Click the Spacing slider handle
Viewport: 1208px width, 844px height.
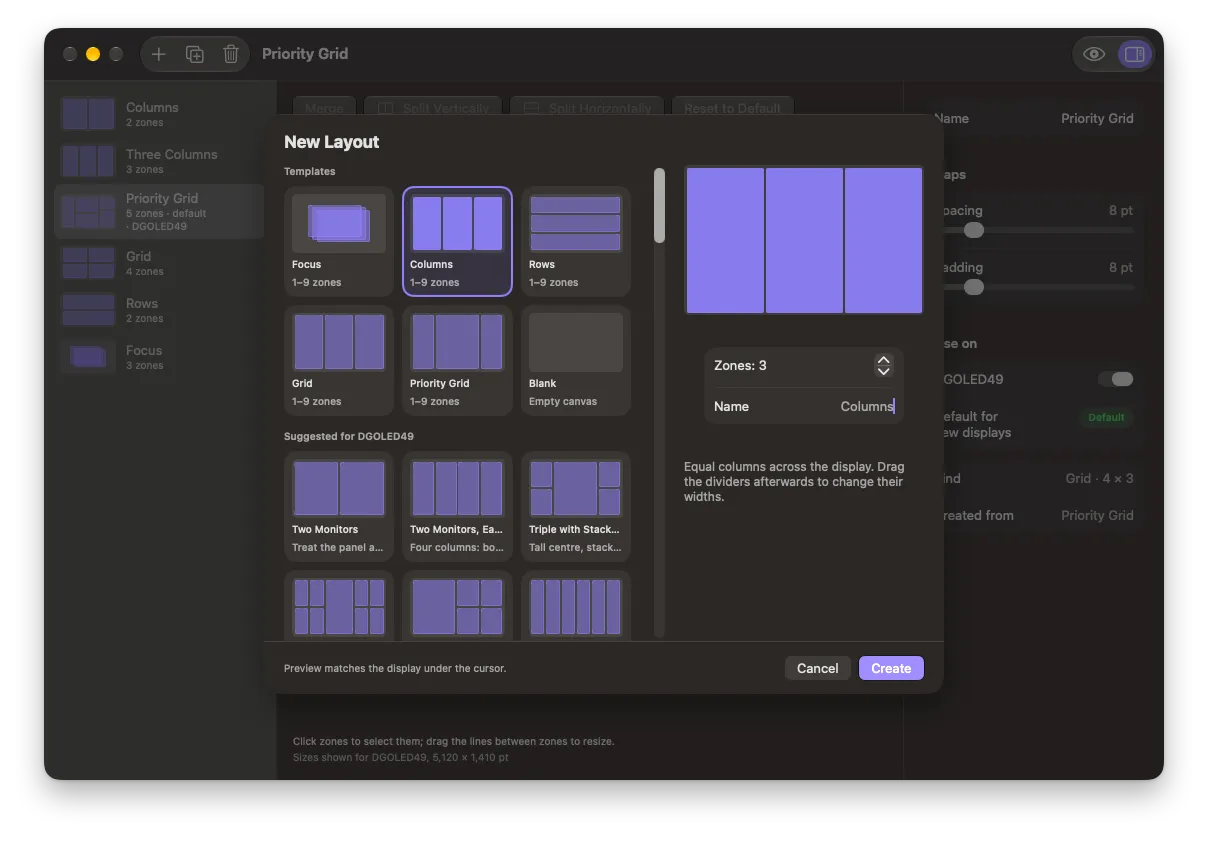click(974, 230)
